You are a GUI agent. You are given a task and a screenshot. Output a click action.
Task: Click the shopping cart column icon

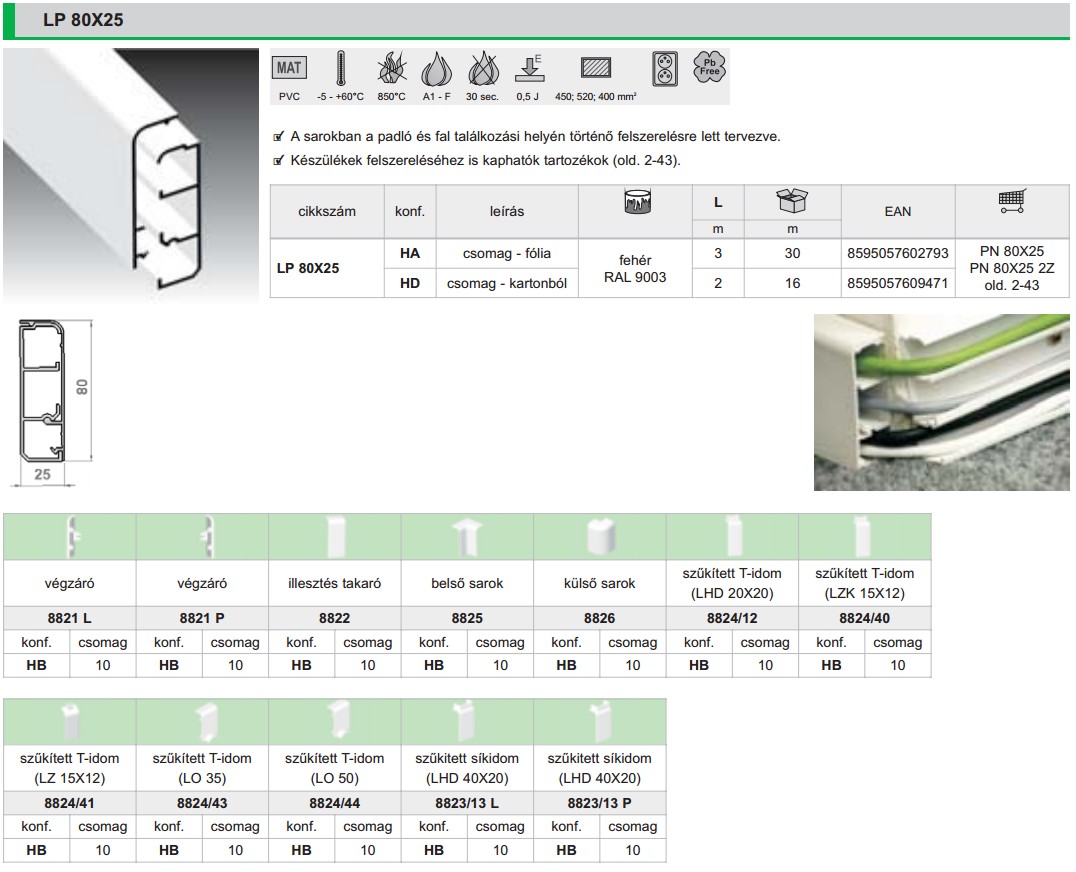pyautogui.click(x=1012, y=203)
